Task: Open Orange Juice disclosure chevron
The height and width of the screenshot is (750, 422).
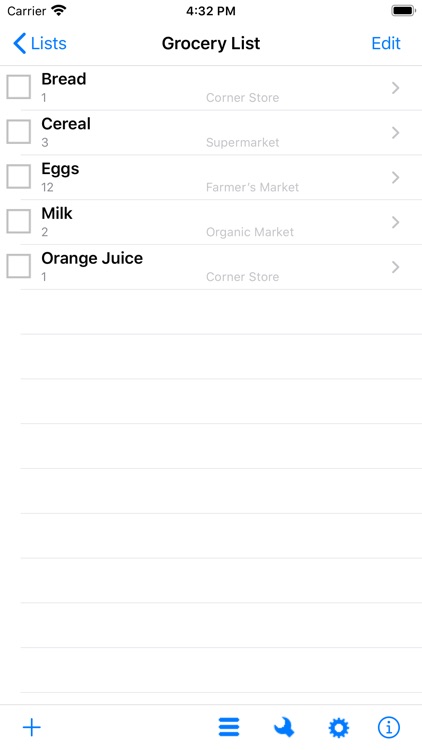Action: (396, 267)
